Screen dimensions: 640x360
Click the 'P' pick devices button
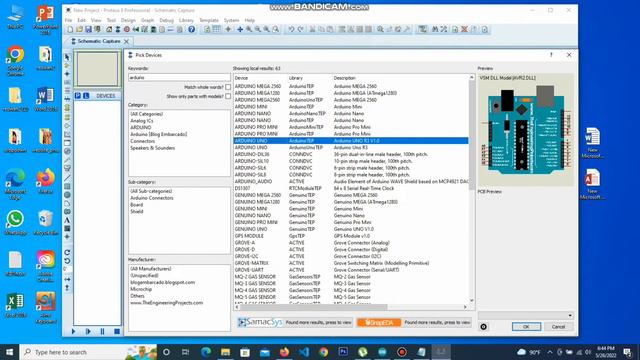click(x=78, y=96)
